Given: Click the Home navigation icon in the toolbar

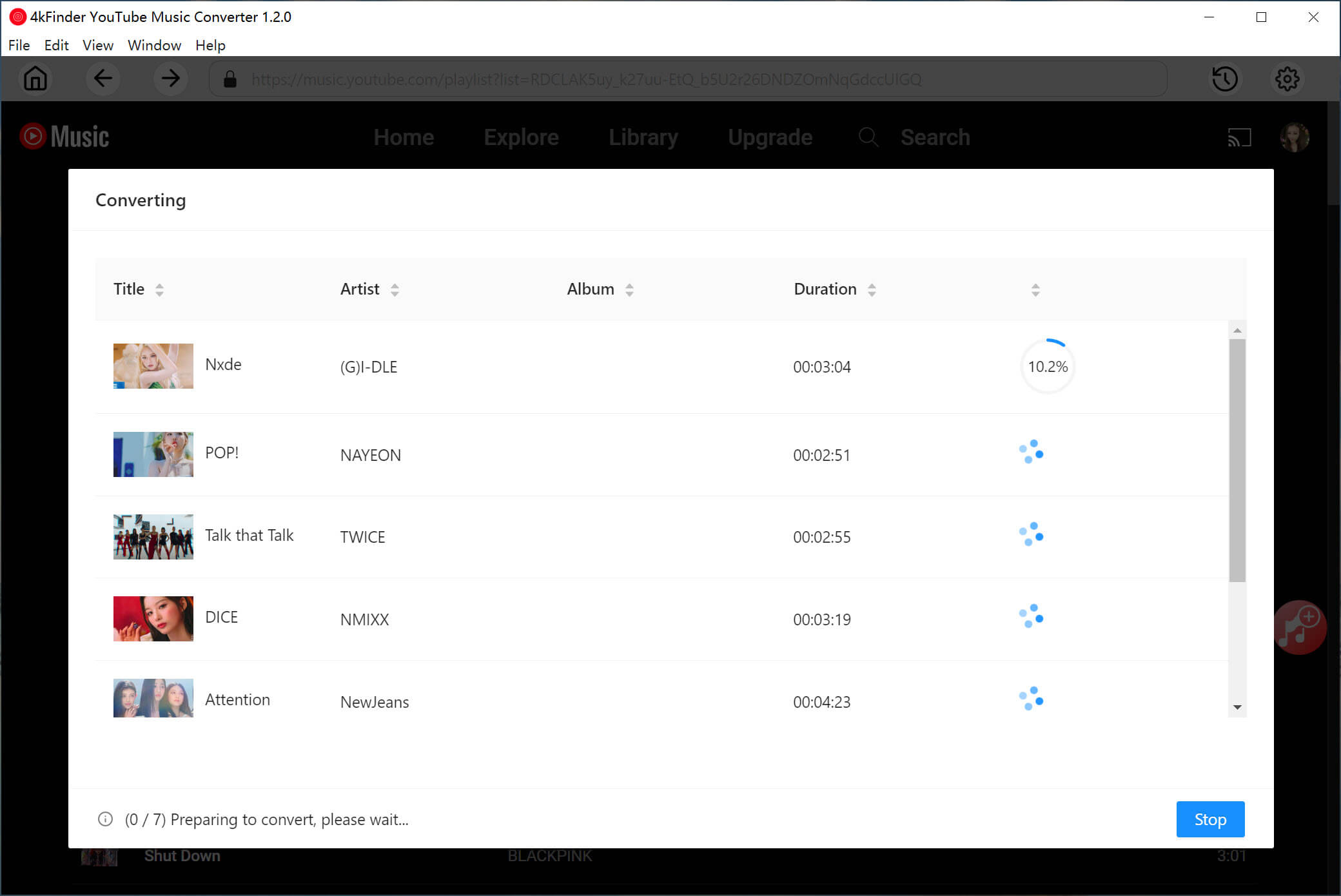Looking at the screenshot, I should click(x=35, y=79).
